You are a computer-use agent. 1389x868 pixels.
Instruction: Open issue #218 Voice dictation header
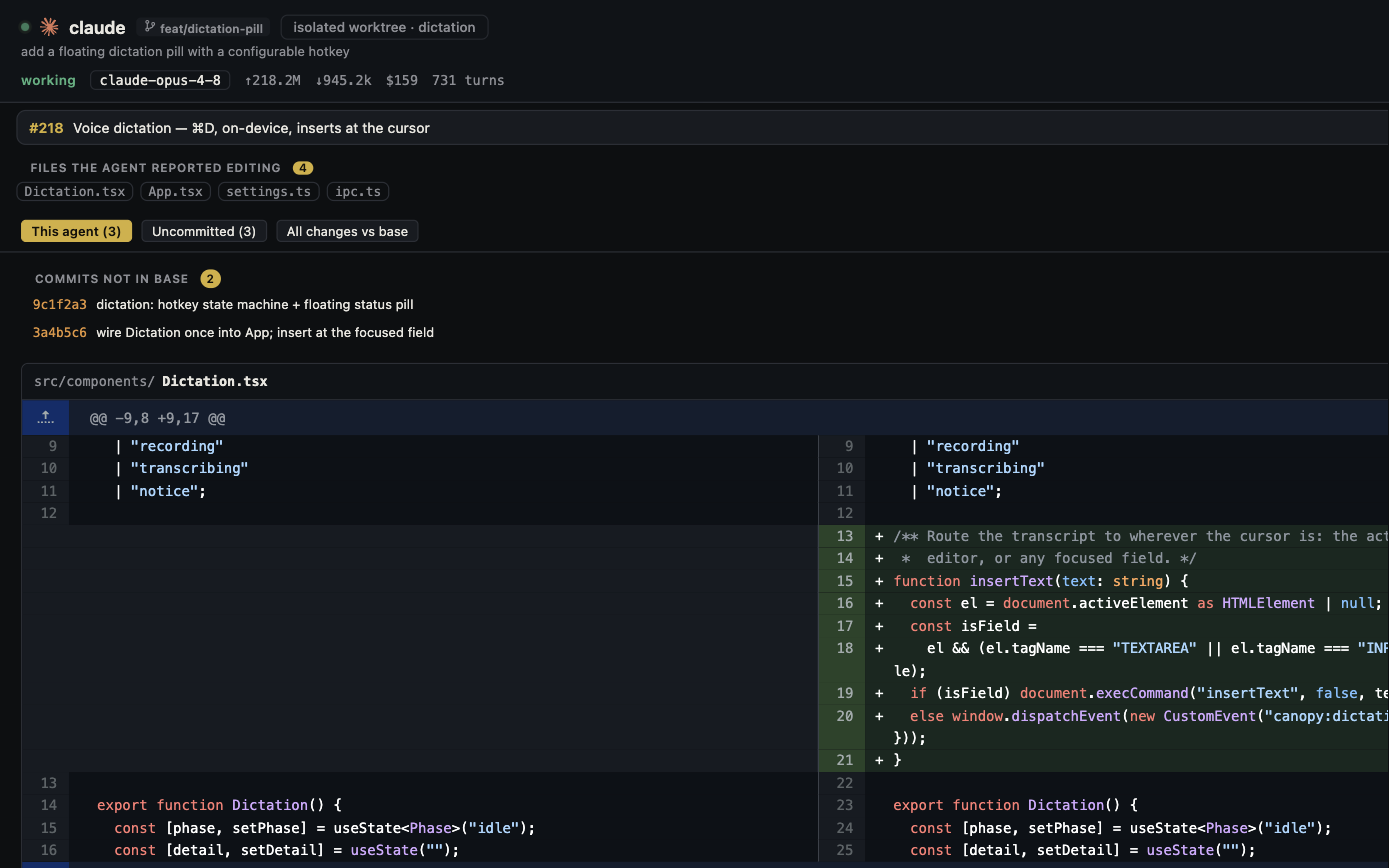pyautogui.click(x=702, y=128)
